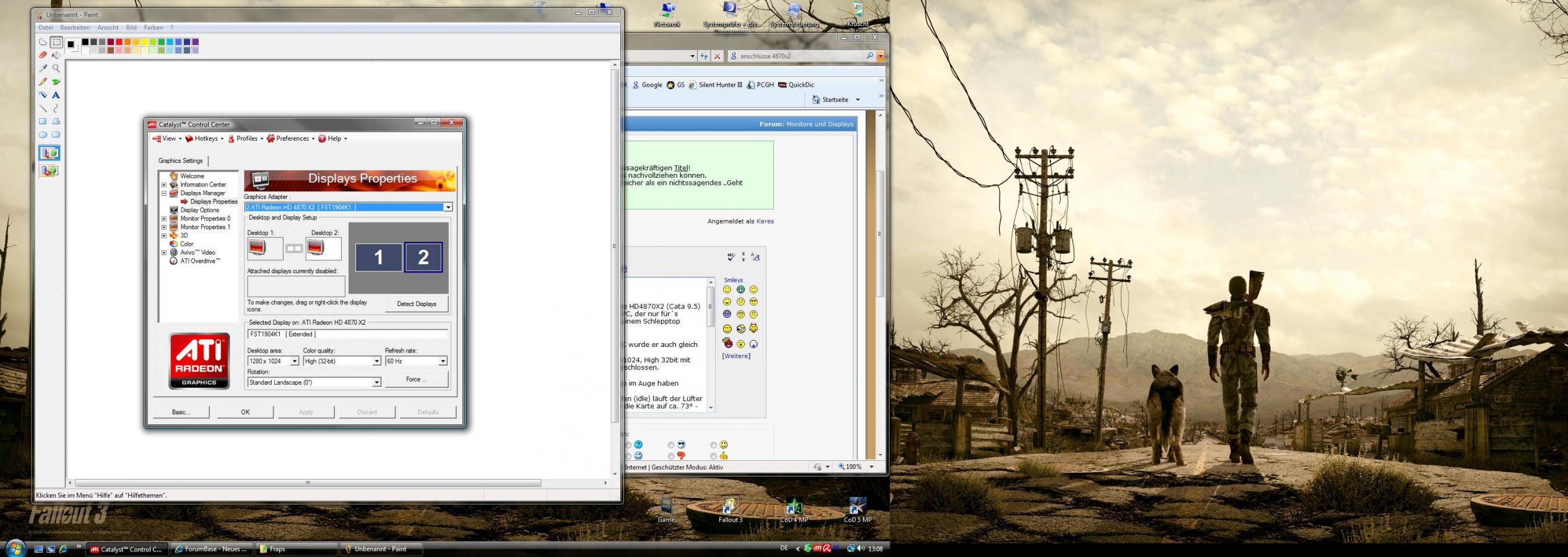Choose the Rounded Rectangle tool in Paint
Image resolution: width=1568 pixels, height=557 pixels.
pos(56,134)
